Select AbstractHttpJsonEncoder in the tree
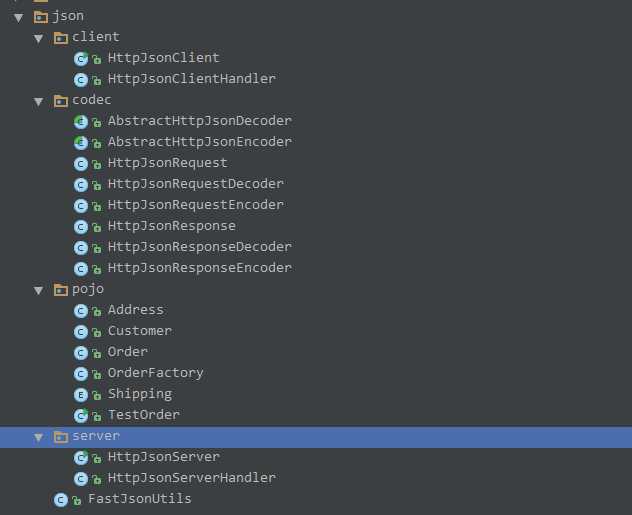The image size is (632, 515). [x=199, y=142]
